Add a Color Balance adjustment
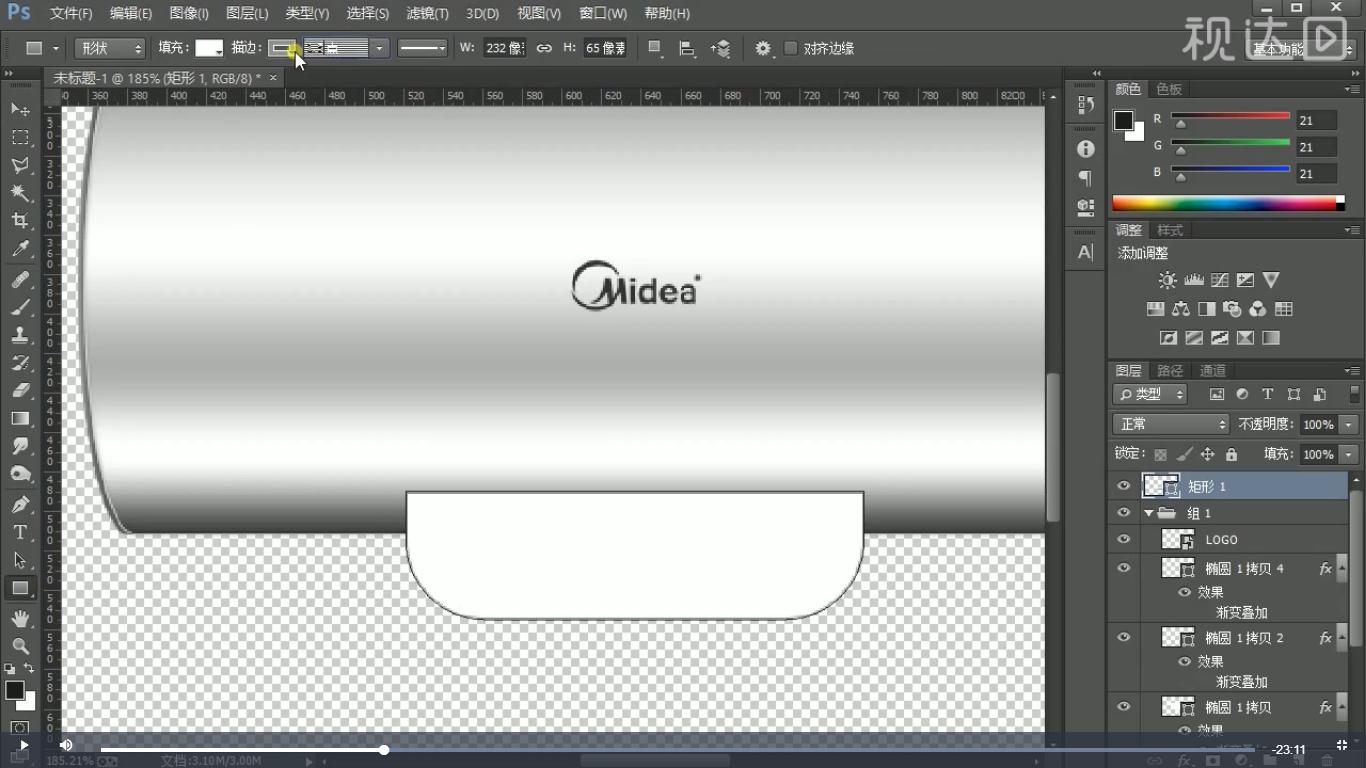 (x=1181, y=309)
